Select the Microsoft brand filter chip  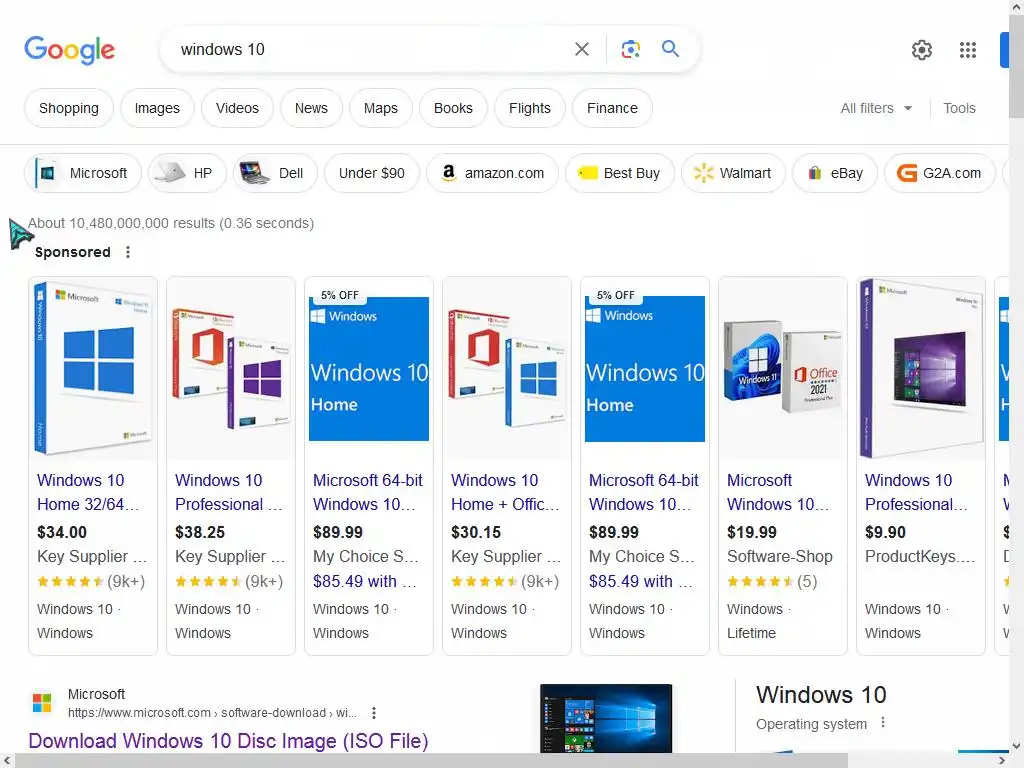point(83,173)
